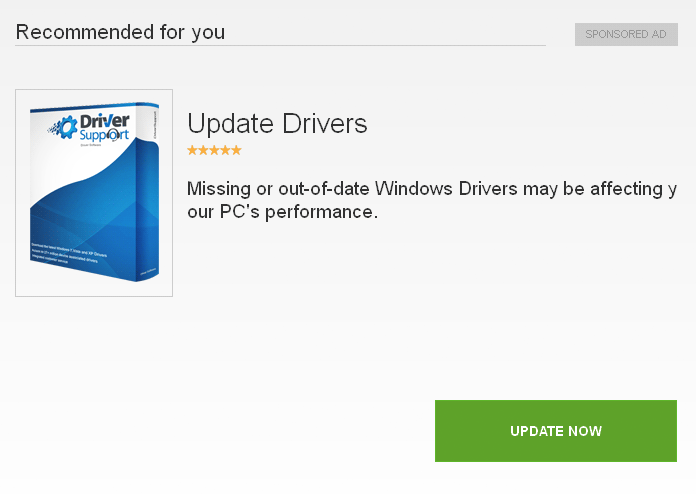Click the DriVer logo text on box
Image resolution: width=696 pixels, height=494 pixels.
click(105, 121)
